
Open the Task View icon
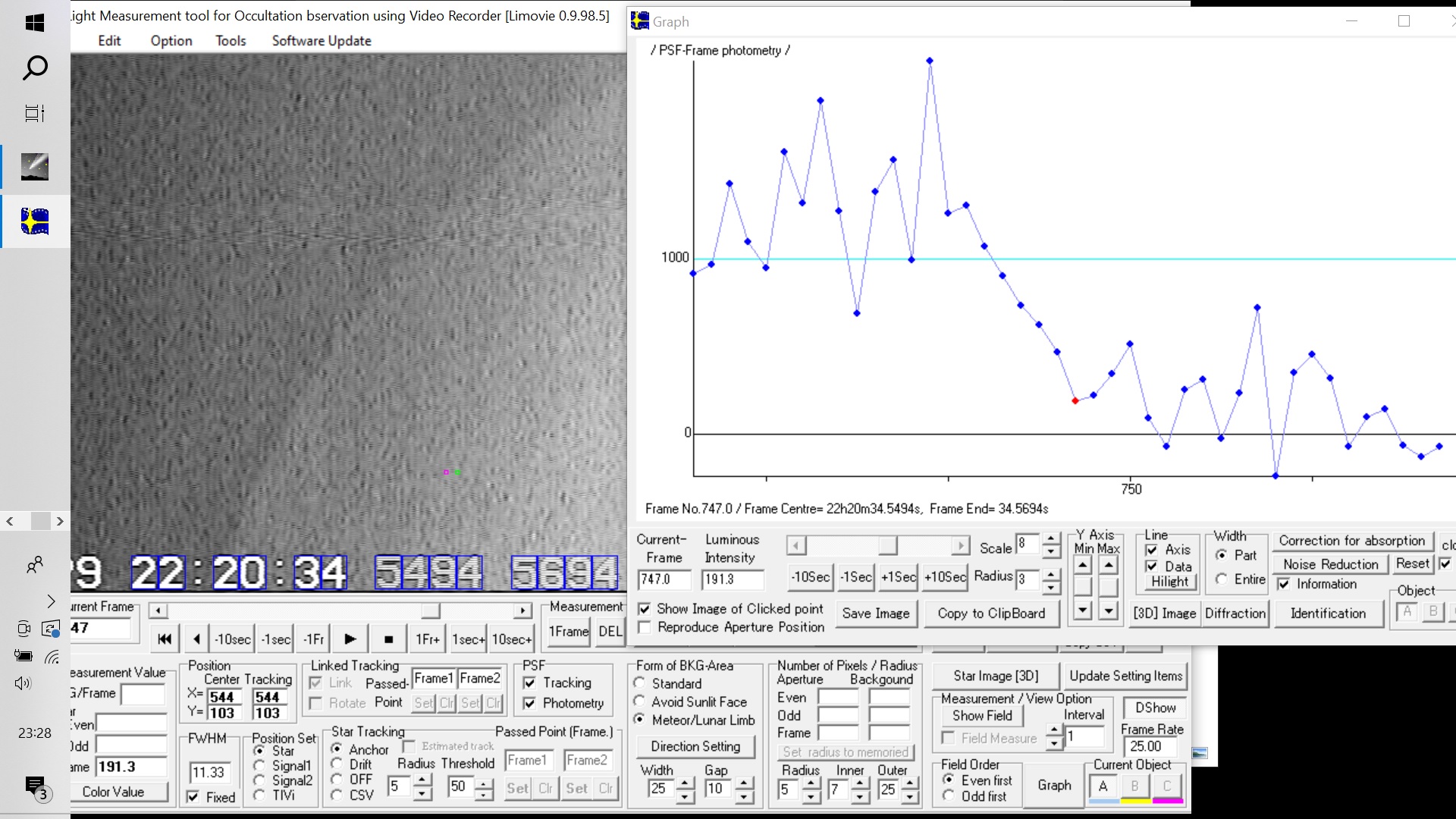tap(35, 114)
